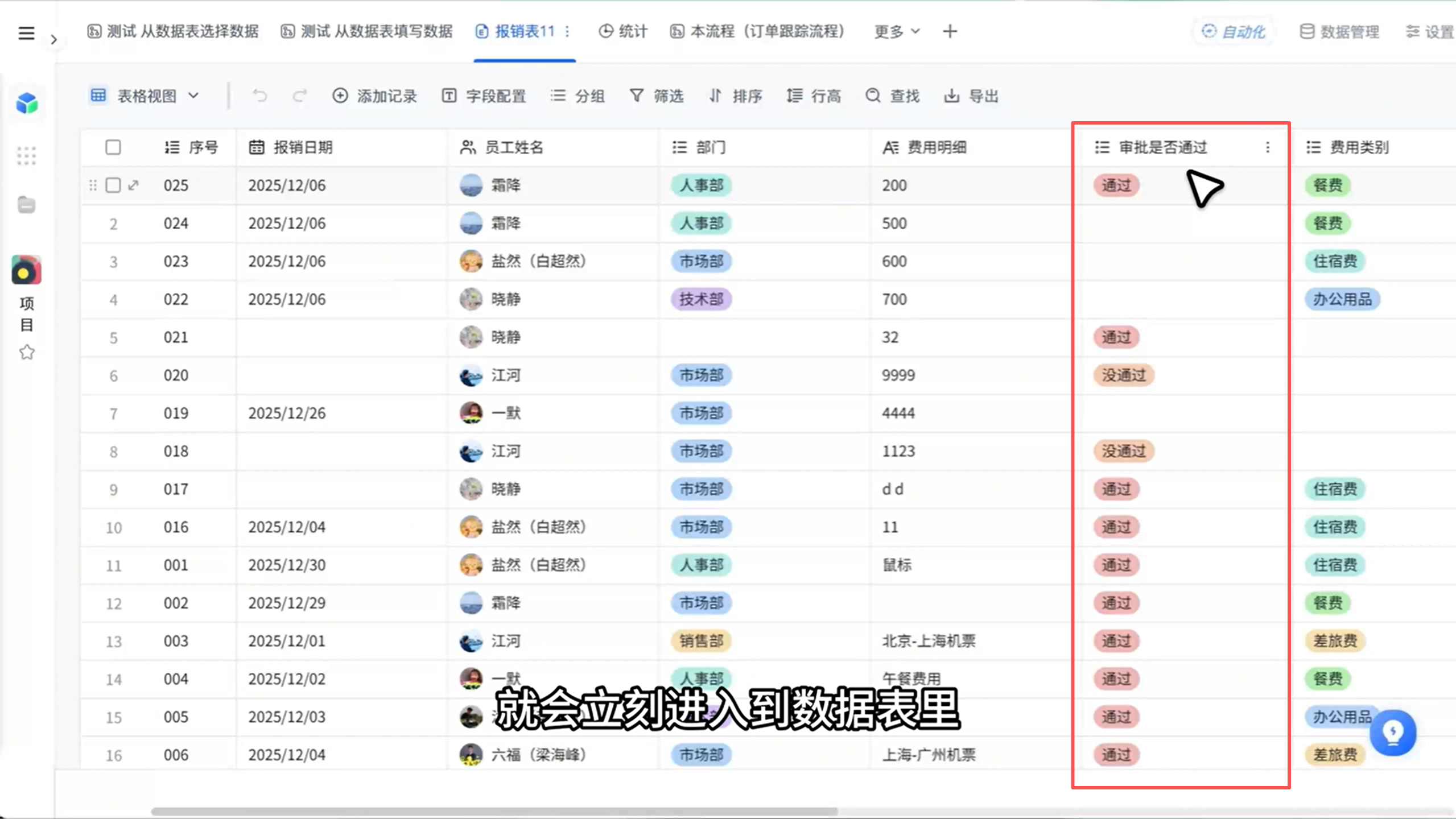Open 筛选 filter options
This screenshot has width=1456, height=819.
pyautogui.click(x=657, y=96)
